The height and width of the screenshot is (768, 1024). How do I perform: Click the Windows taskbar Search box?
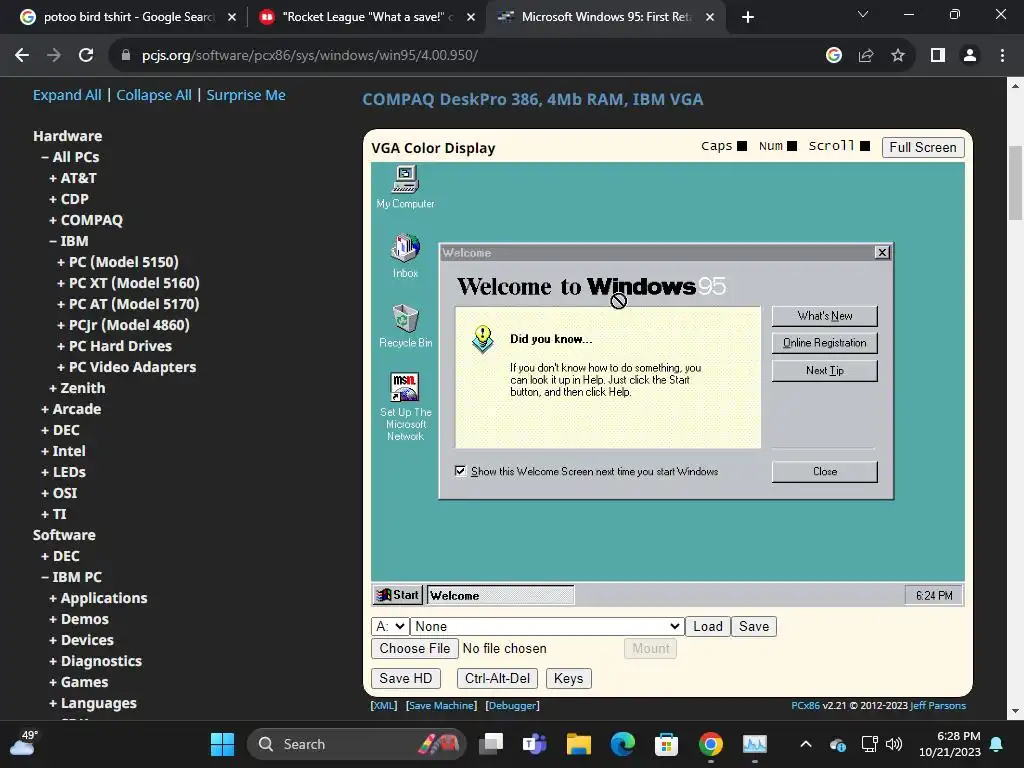click(x=356, y=744)
